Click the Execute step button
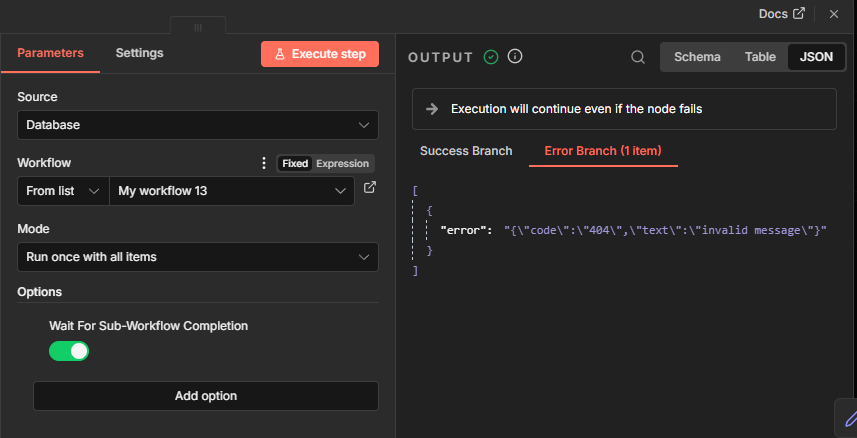 (x=320, y=54)
